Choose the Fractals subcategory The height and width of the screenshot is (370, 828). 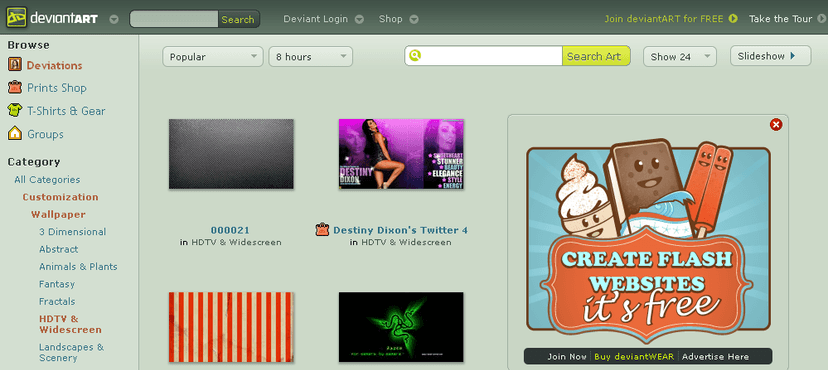click(x=57, y=301)
